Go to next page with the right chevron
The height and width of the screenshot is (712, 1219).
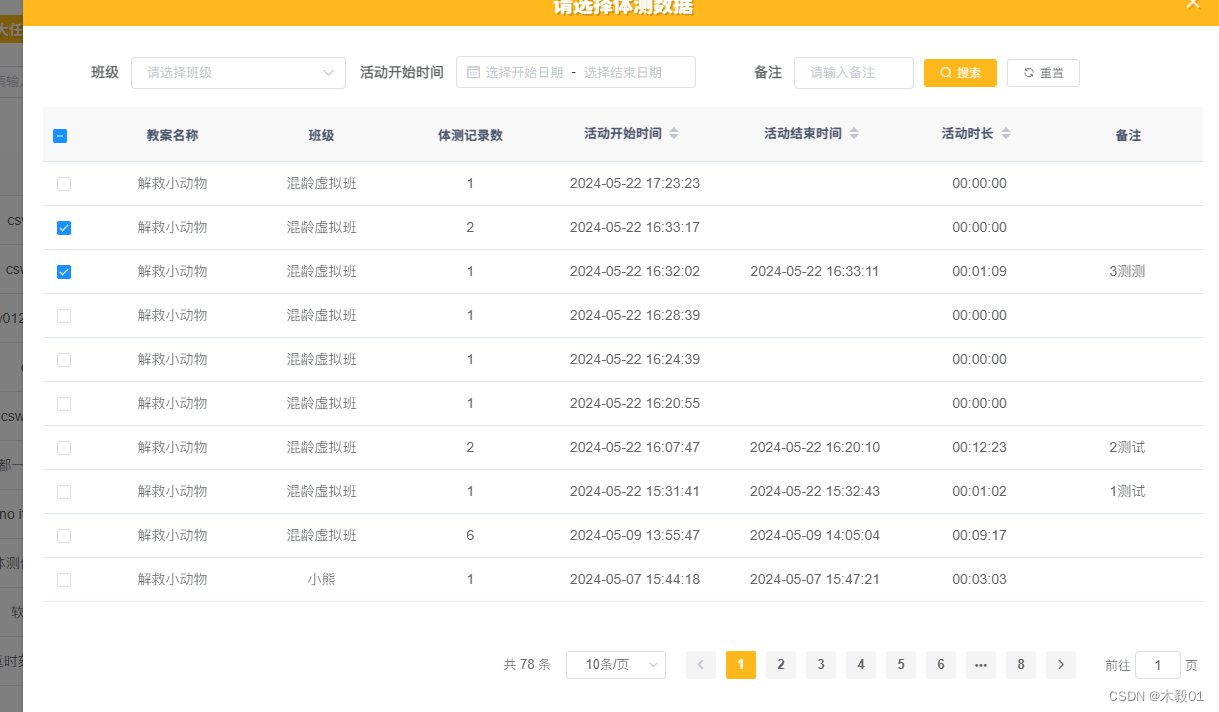pyautogui.click(x=1060, y=664)
